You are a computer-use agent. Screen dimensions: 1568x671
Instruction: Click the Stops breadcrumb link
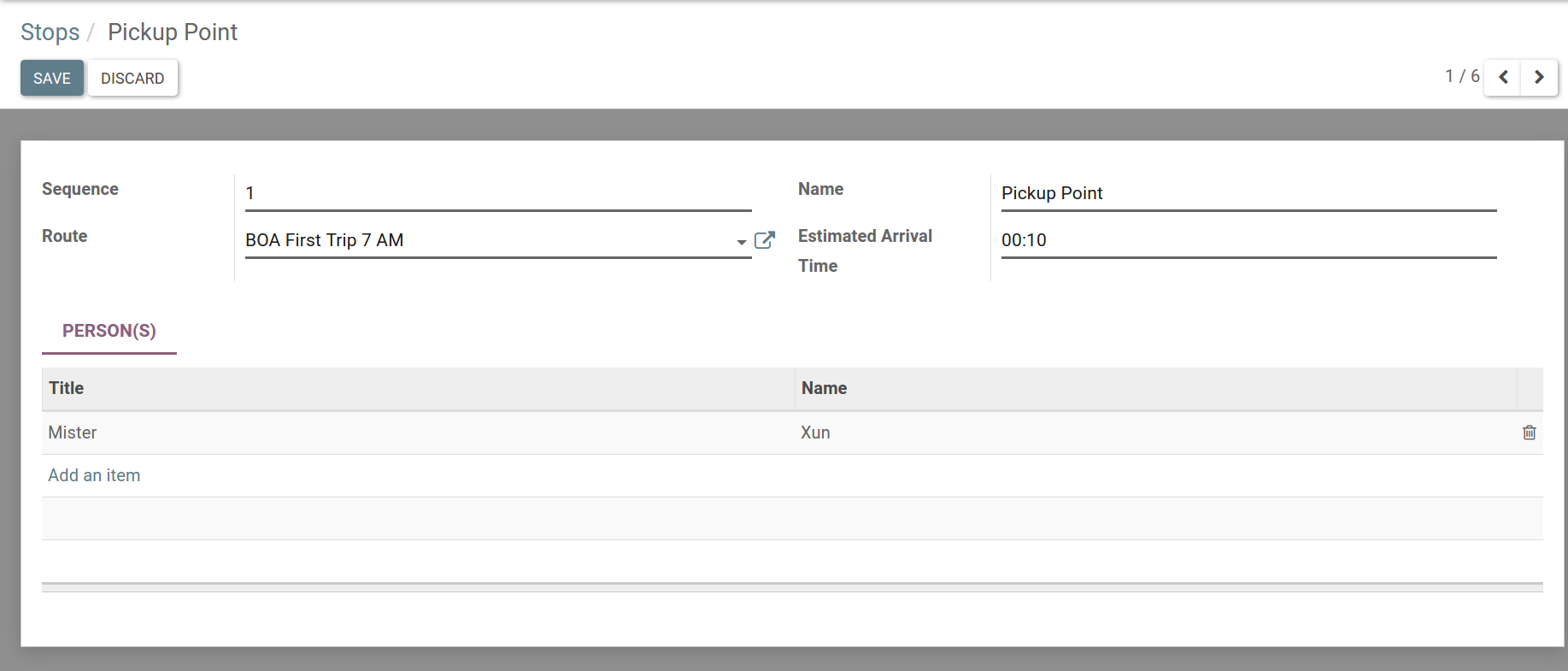tap(50, 32)
